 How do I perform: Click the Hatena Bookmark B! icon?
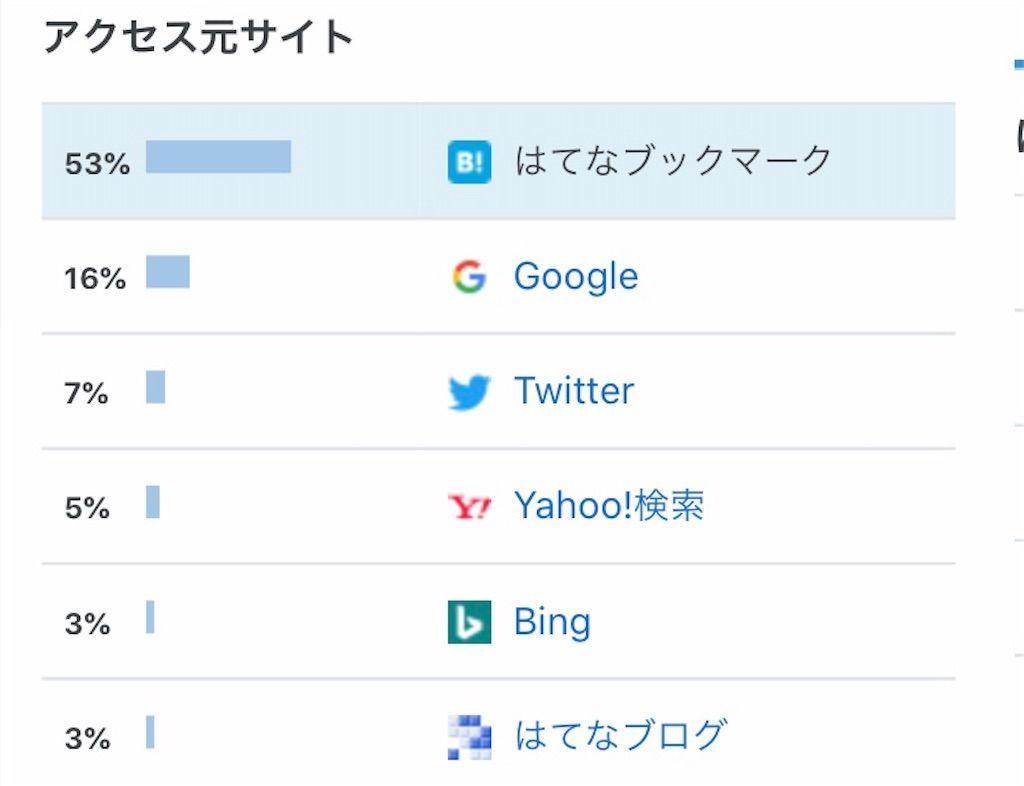(x=469, y=162)
